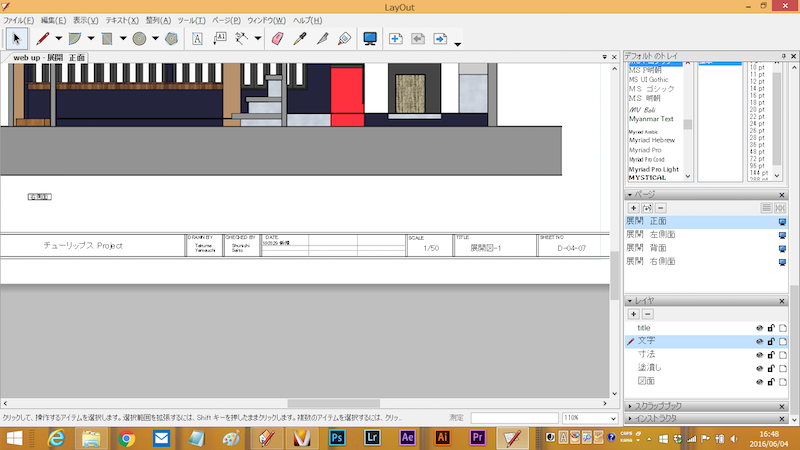This screenshot has width=800, height=450.
Task: Hide the title layer with eye icon
Action: [759, 328]
